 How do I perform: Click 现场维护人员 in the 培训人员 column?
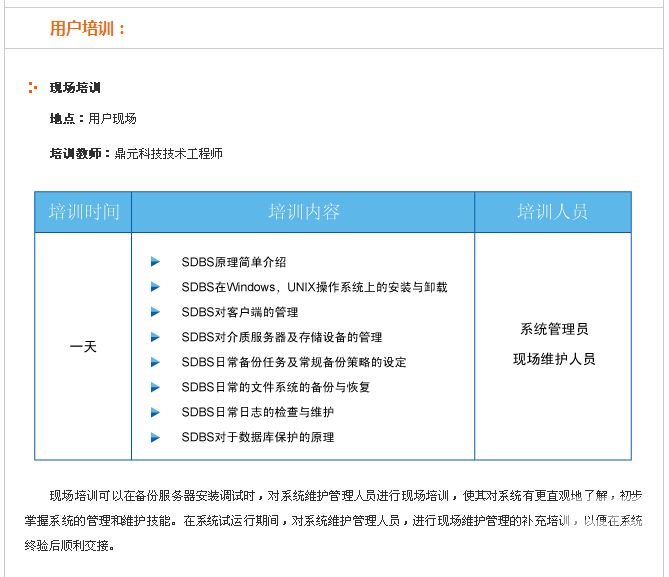[x=554, y=359]
